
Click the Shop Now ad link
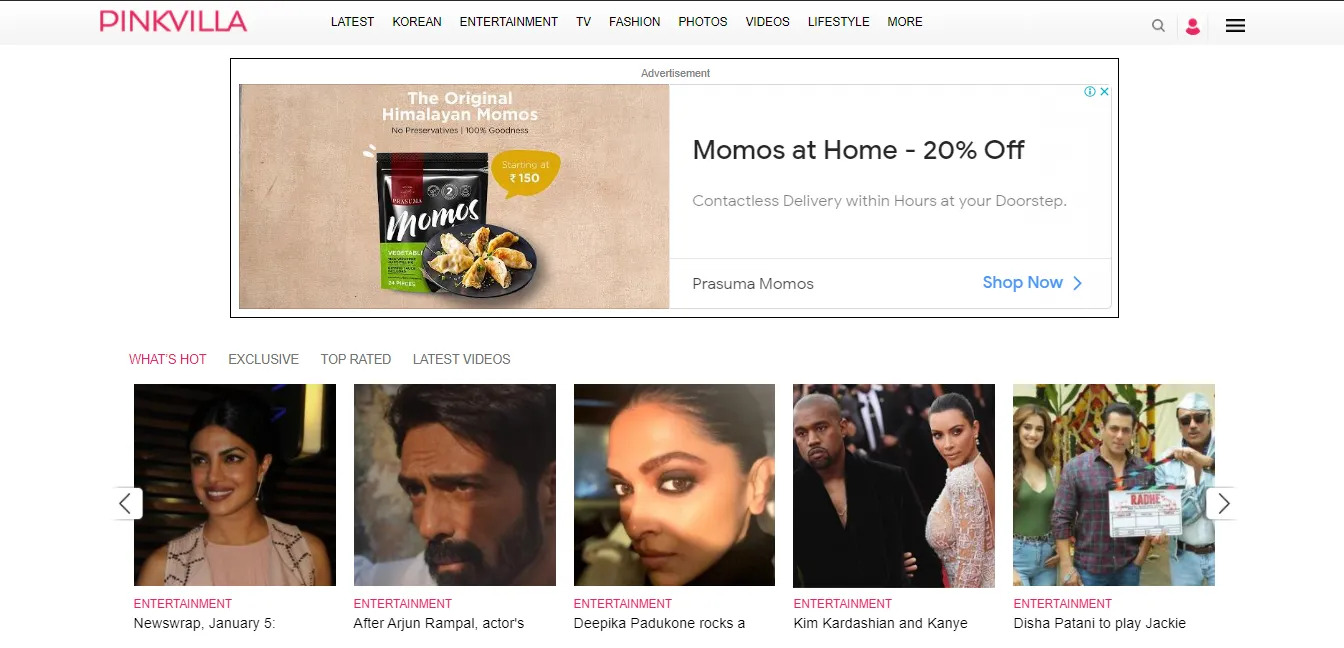tap(1032, 283)
